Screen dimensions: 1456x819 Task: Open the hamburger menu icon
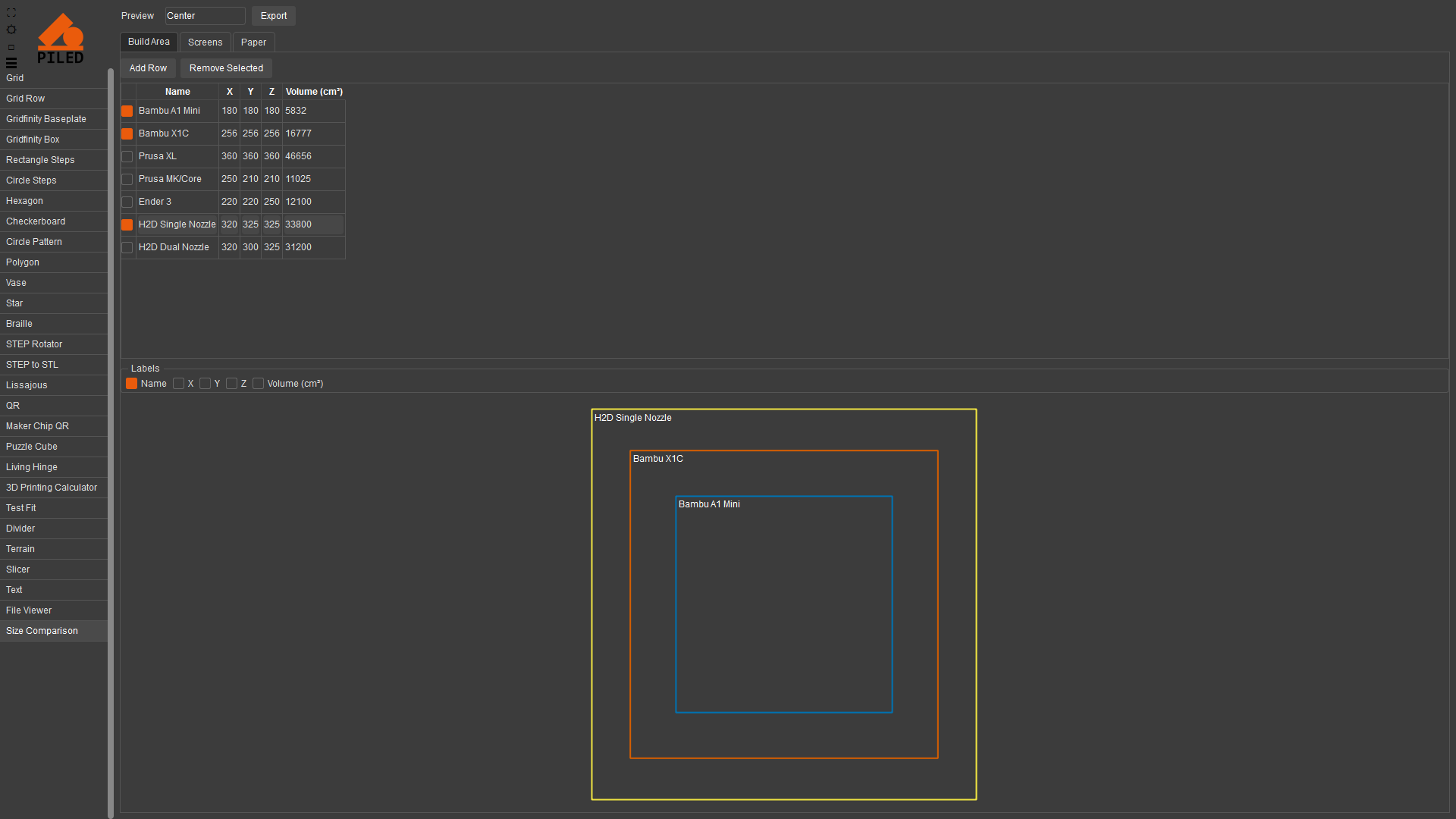pyautogui.click(x=11, y=63)
